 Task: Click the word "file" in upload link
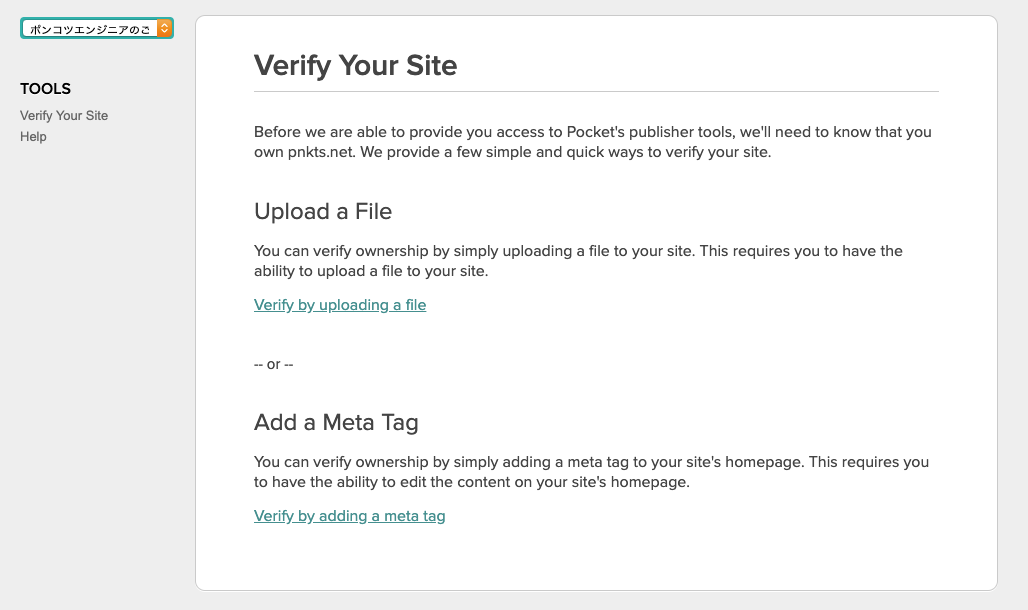416,305
